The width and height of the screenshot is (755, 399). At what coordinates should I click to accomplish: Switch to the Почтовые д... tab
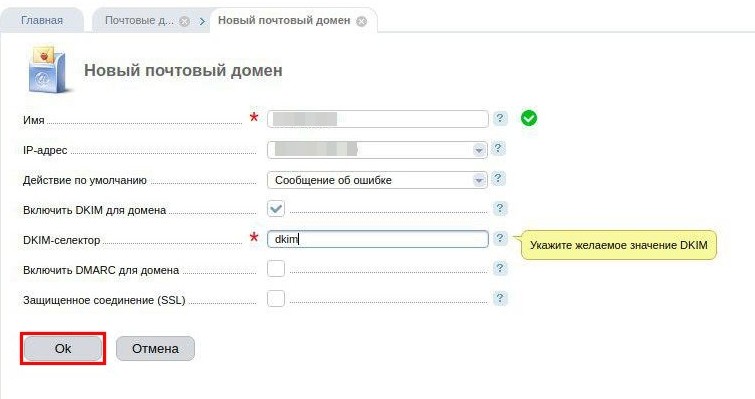click(140, 20)
